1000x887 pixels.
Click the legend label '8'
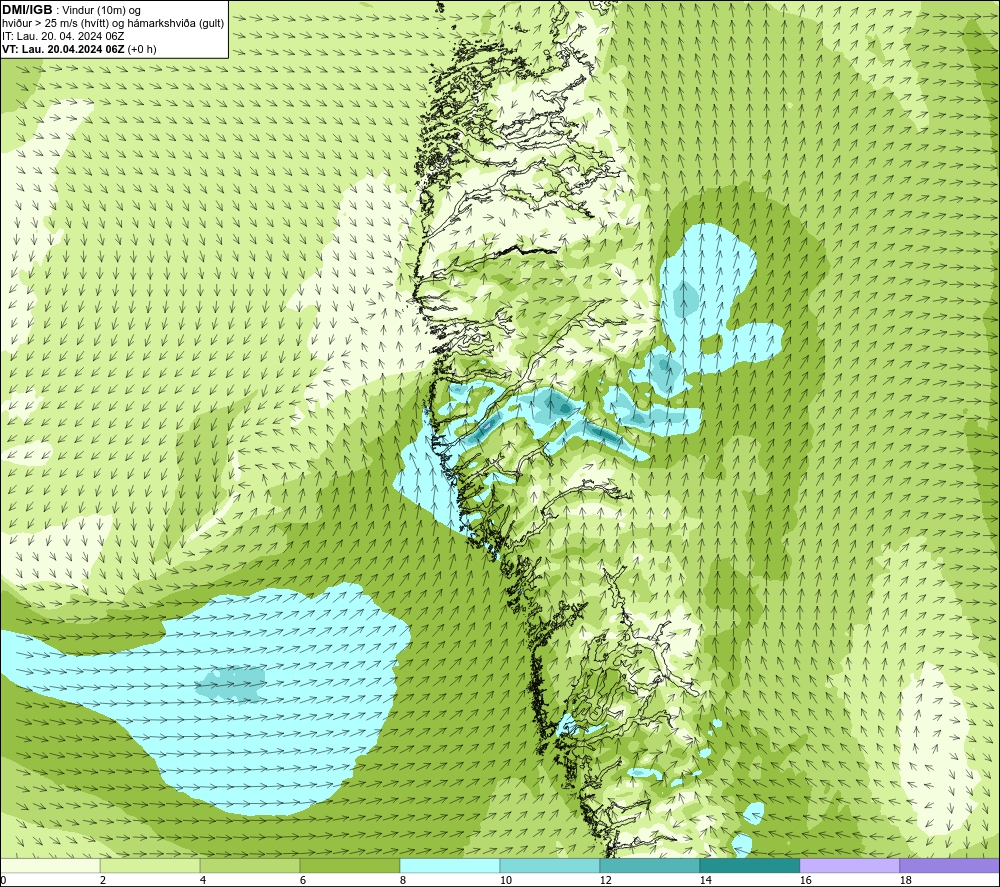(x=402, y=880)
